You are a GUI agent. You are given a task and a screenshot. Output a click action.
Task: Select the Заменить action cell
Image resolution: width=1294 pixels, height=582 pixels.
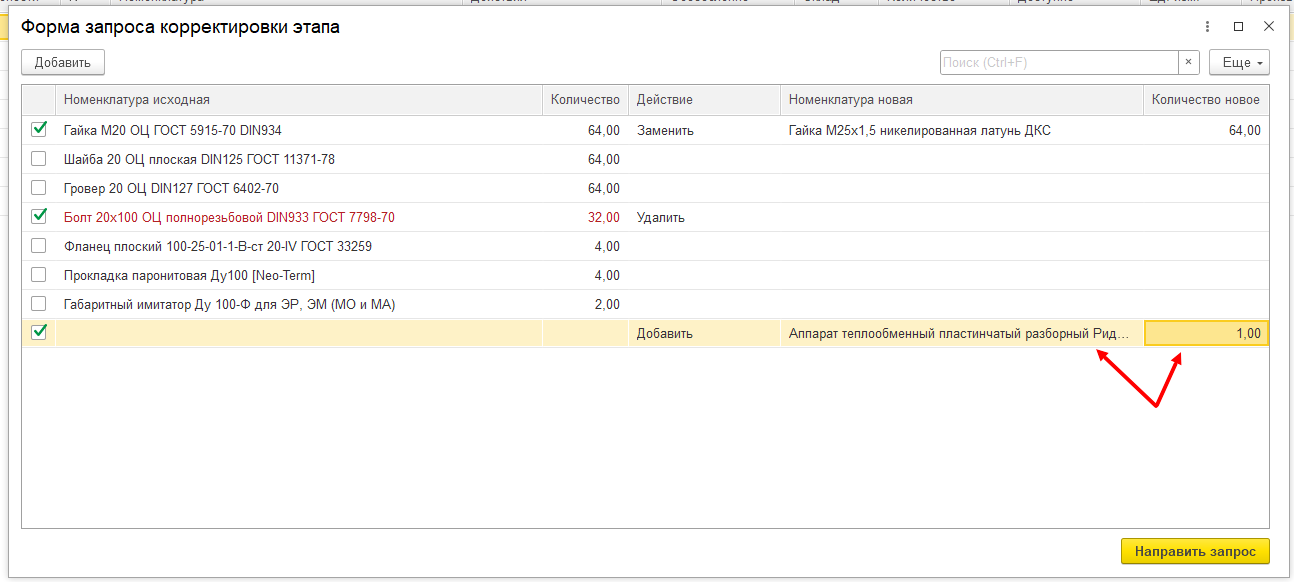click(x=704, y=130)
